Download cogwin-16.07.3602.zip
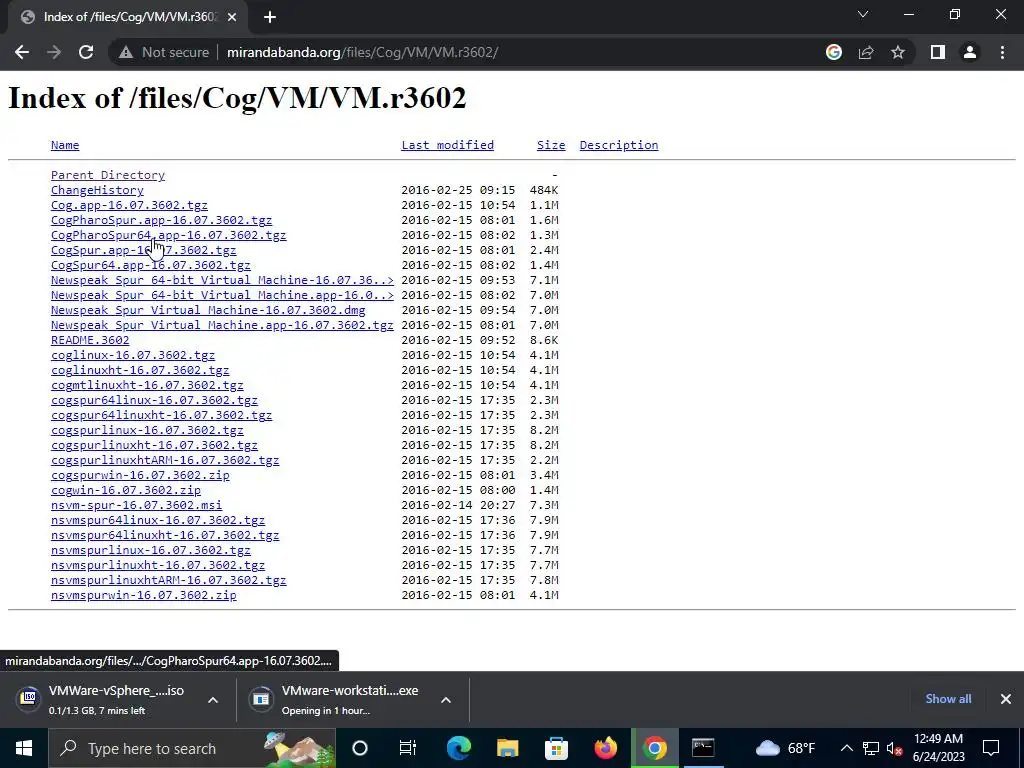 coord(126,490)
